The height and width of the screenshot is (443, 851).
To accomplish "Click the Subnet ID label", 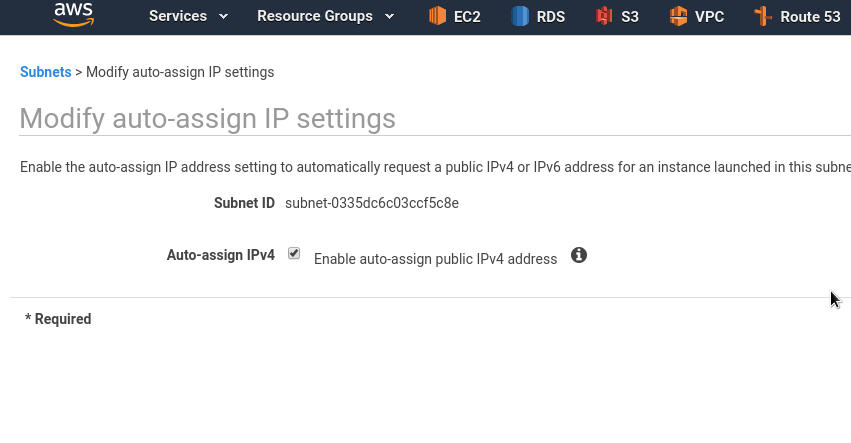I will (x=244, y=203).
